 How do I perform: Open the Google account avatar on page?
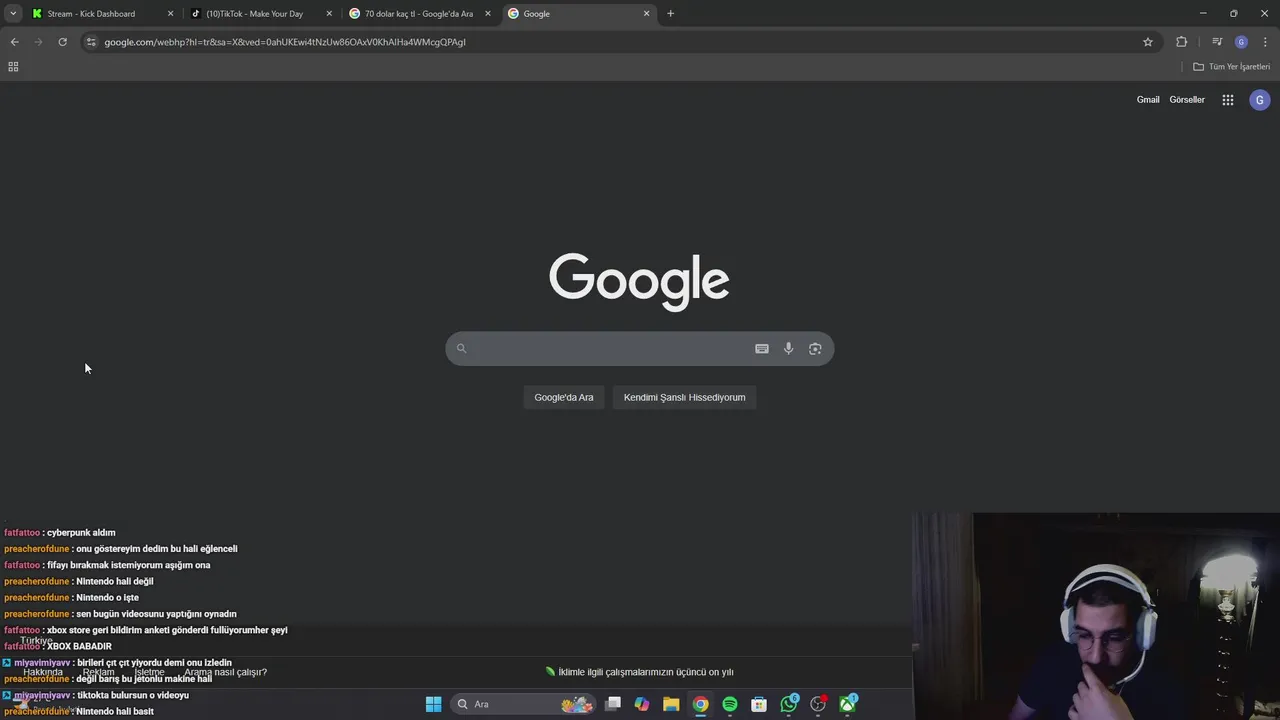1260,100
